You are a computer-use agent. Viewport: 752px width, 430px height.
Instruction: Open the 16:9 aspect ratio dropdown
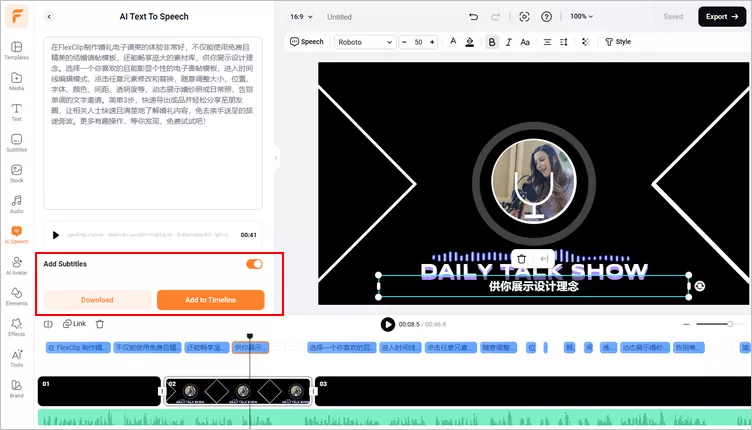click(x=301, y=17)
